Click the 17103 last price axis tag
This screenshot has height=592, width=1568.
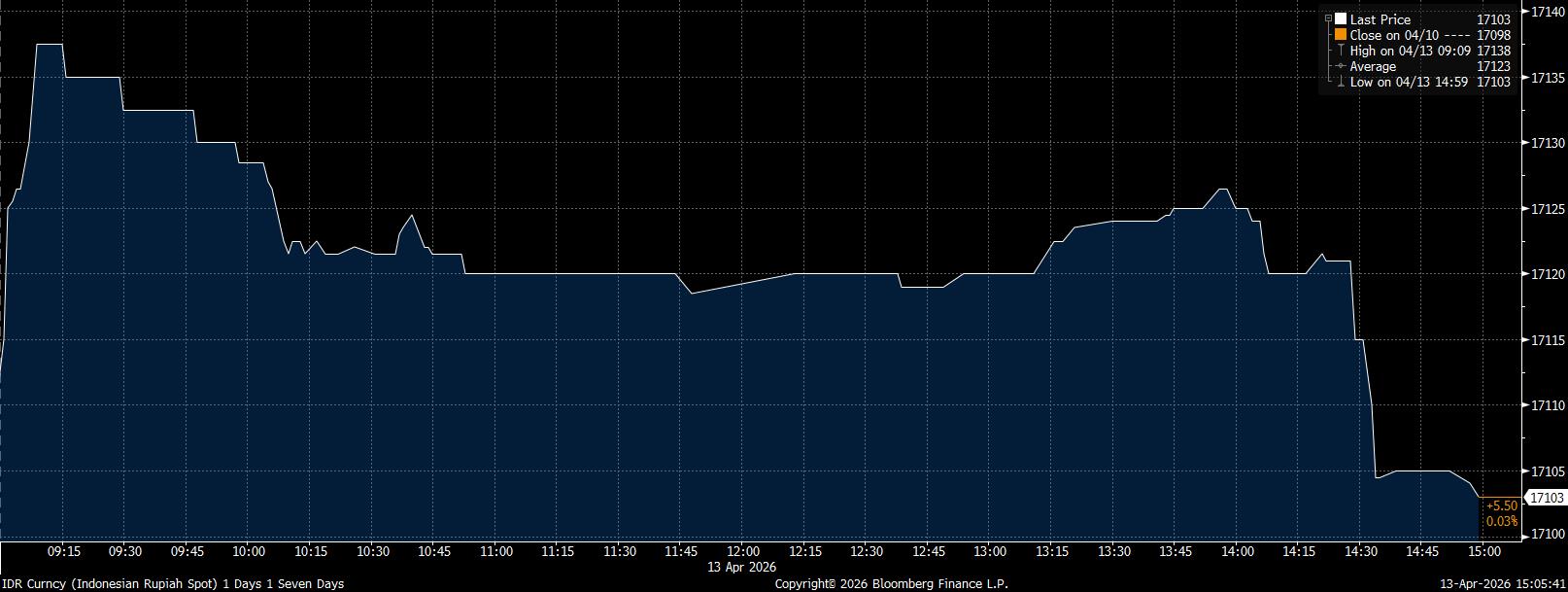pos(1547,498)
